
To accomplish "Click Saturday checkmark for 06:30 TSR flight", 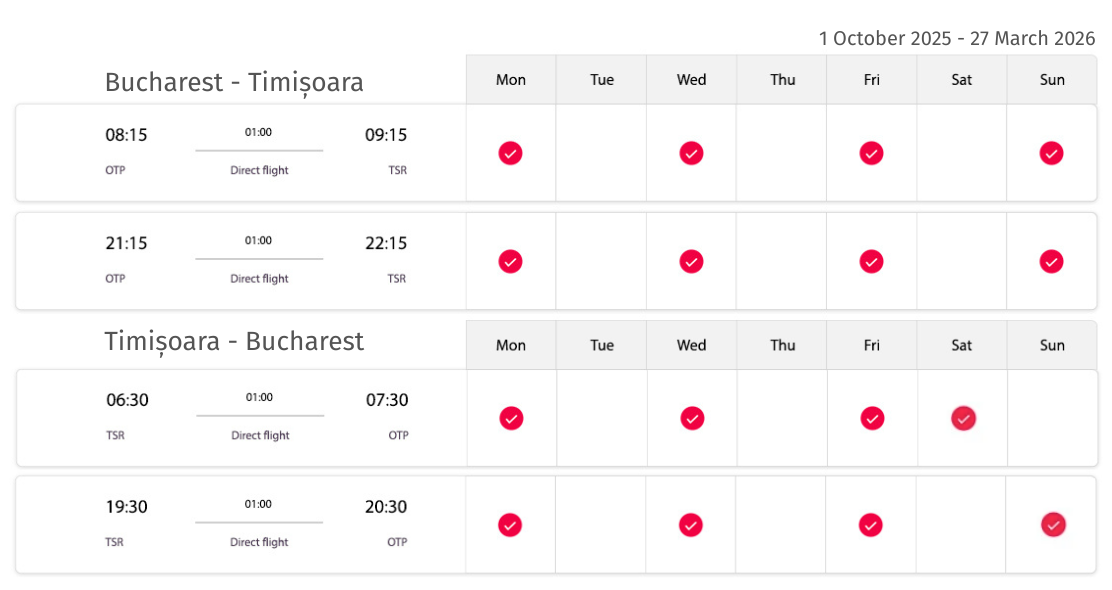I will click(x=963, y=418).
